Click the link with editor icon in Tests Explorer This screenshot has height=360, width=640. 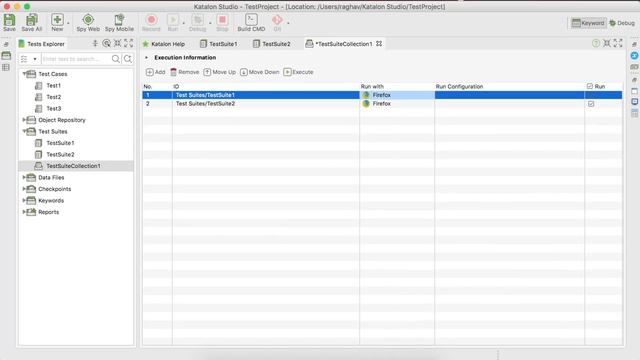[107, 43]
